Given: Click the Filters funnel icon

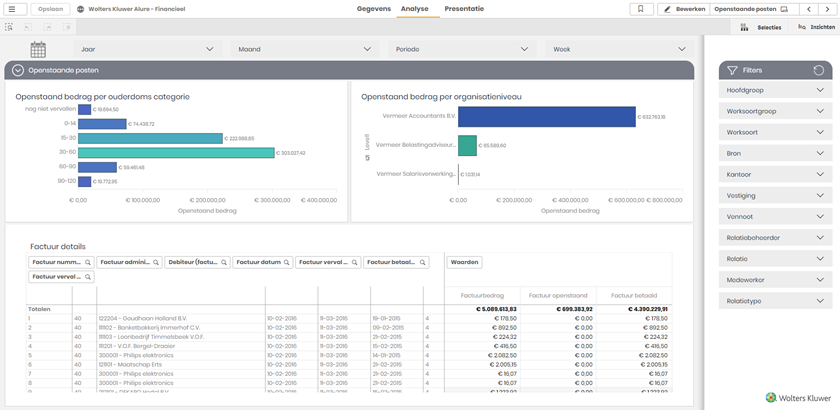Looking at the screenshot, I should [732, 70].
